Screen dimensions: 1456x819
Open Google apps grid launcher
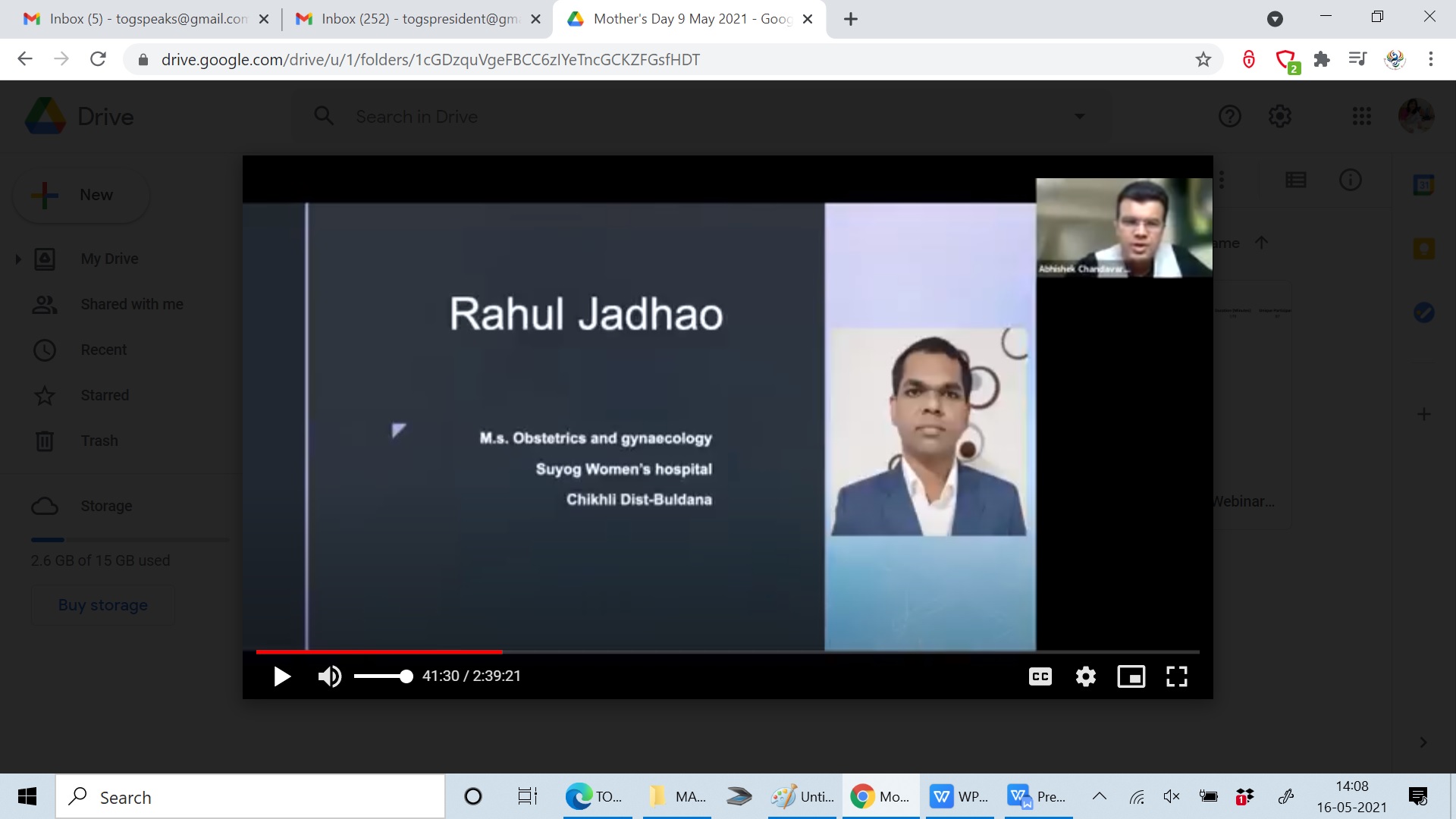point(1362,117)
